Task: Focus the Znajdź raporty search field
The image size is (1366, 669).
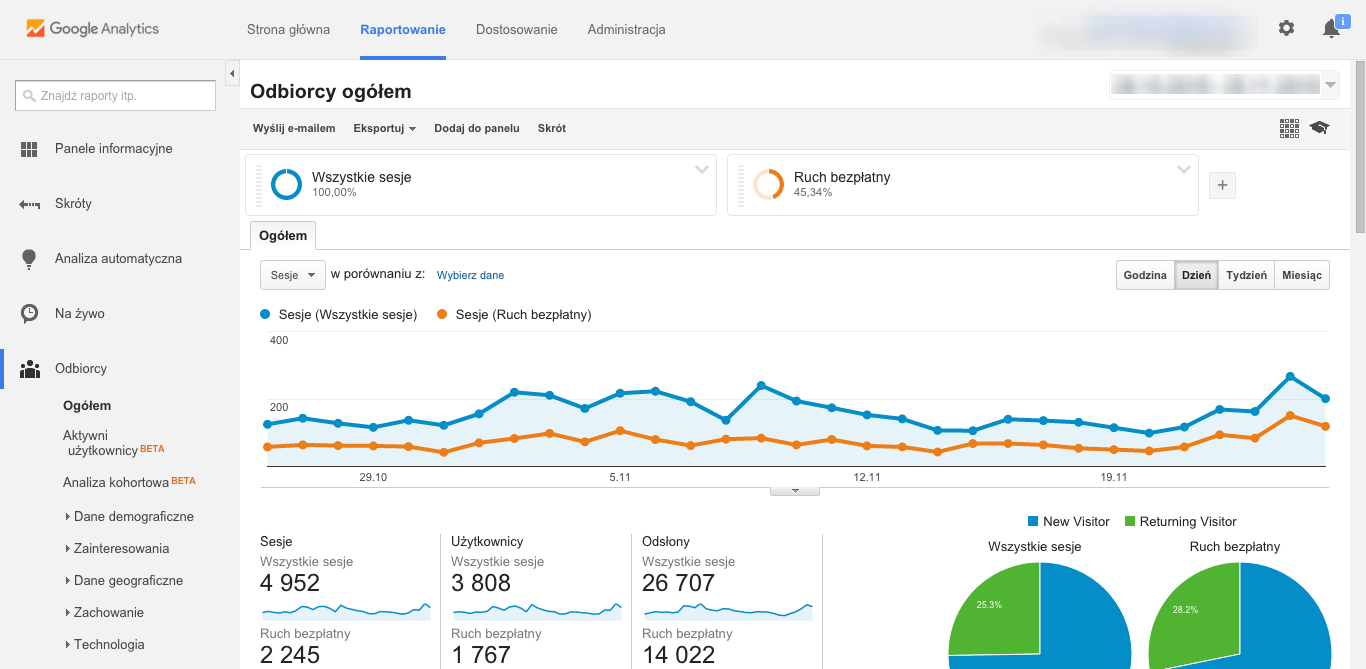Action: [116, 96]
